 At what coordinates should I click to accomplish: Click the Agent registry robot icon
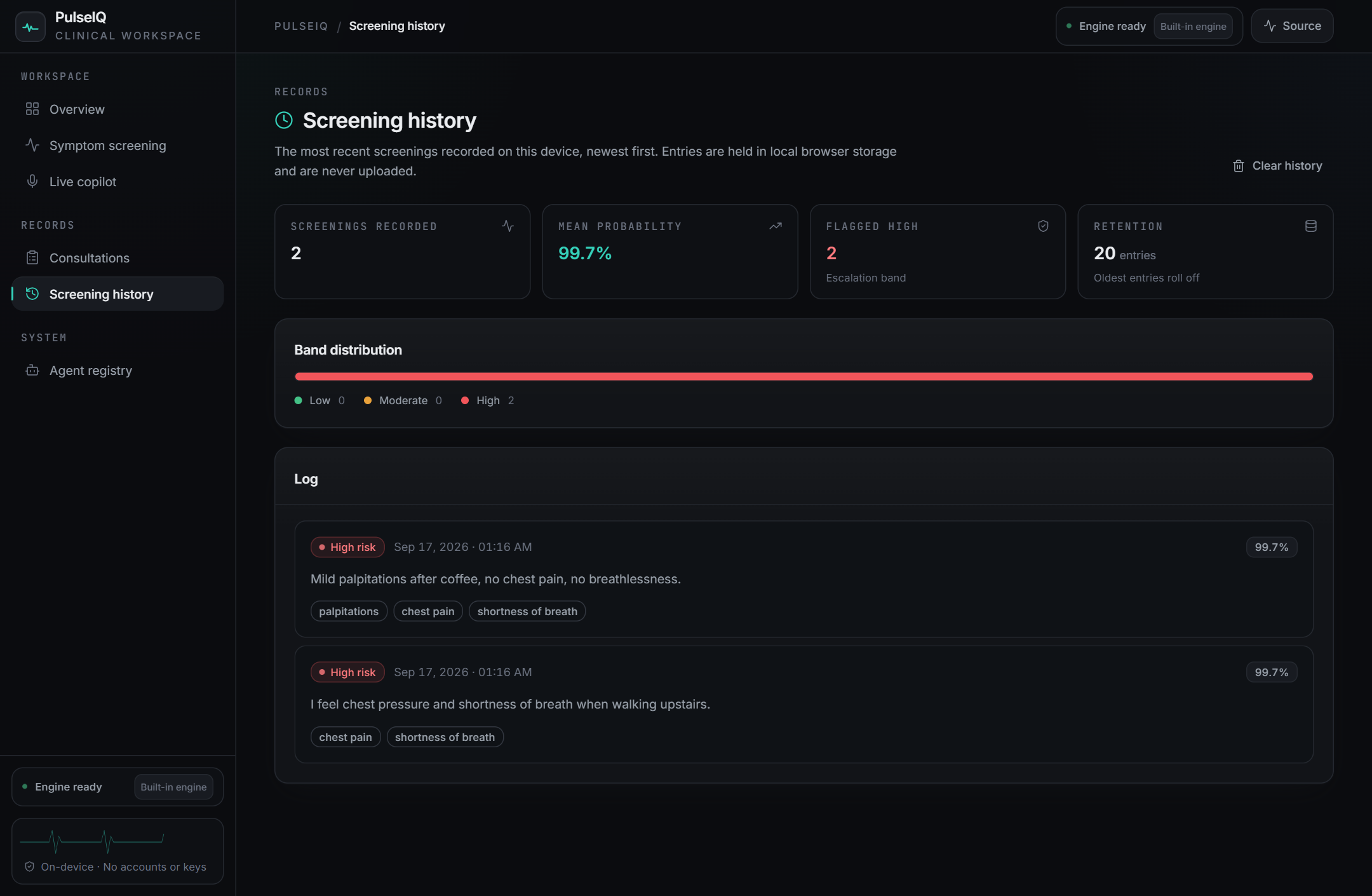click(32, 370)
